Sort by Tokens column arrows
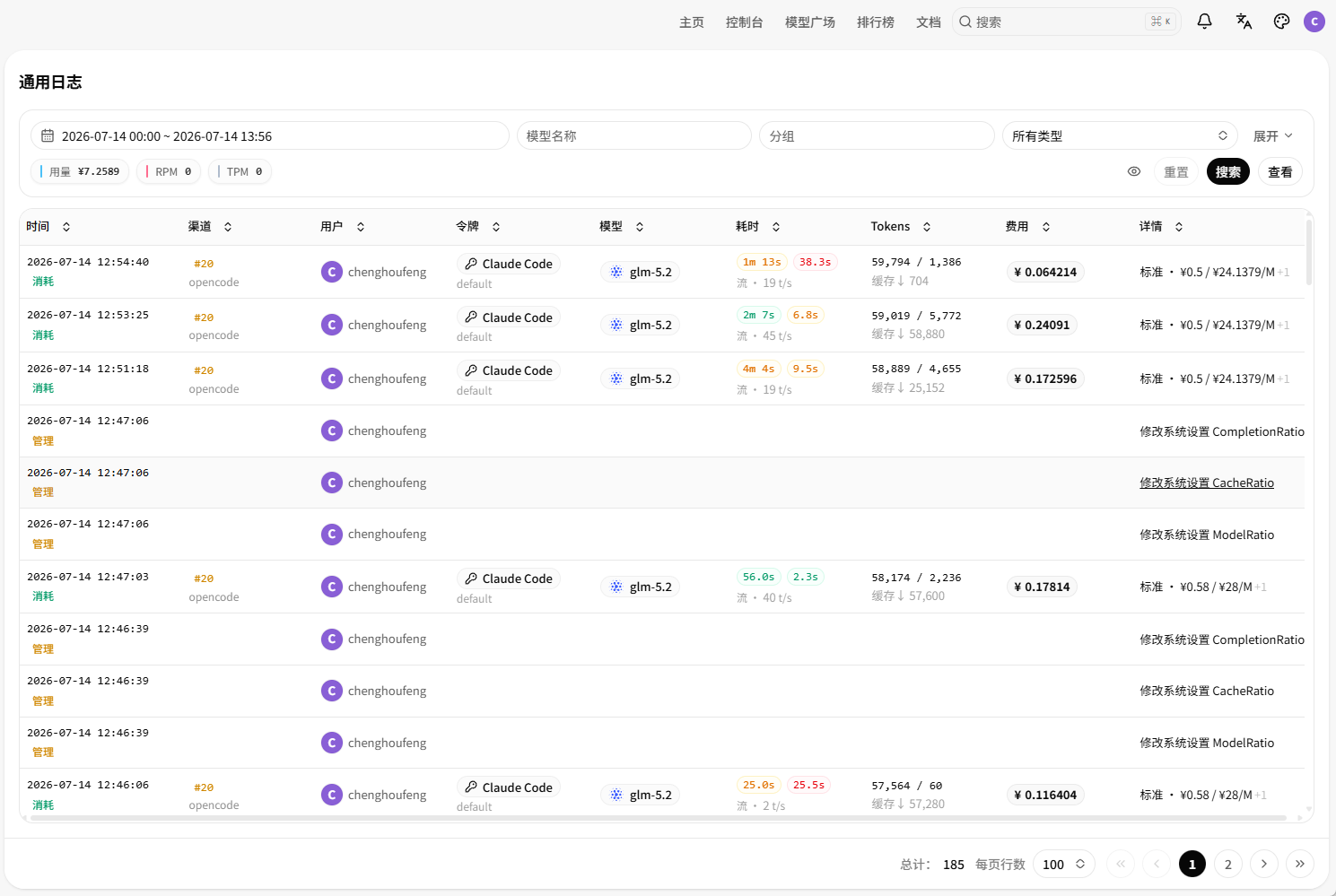1336x896 pixels. coord(927,227)
